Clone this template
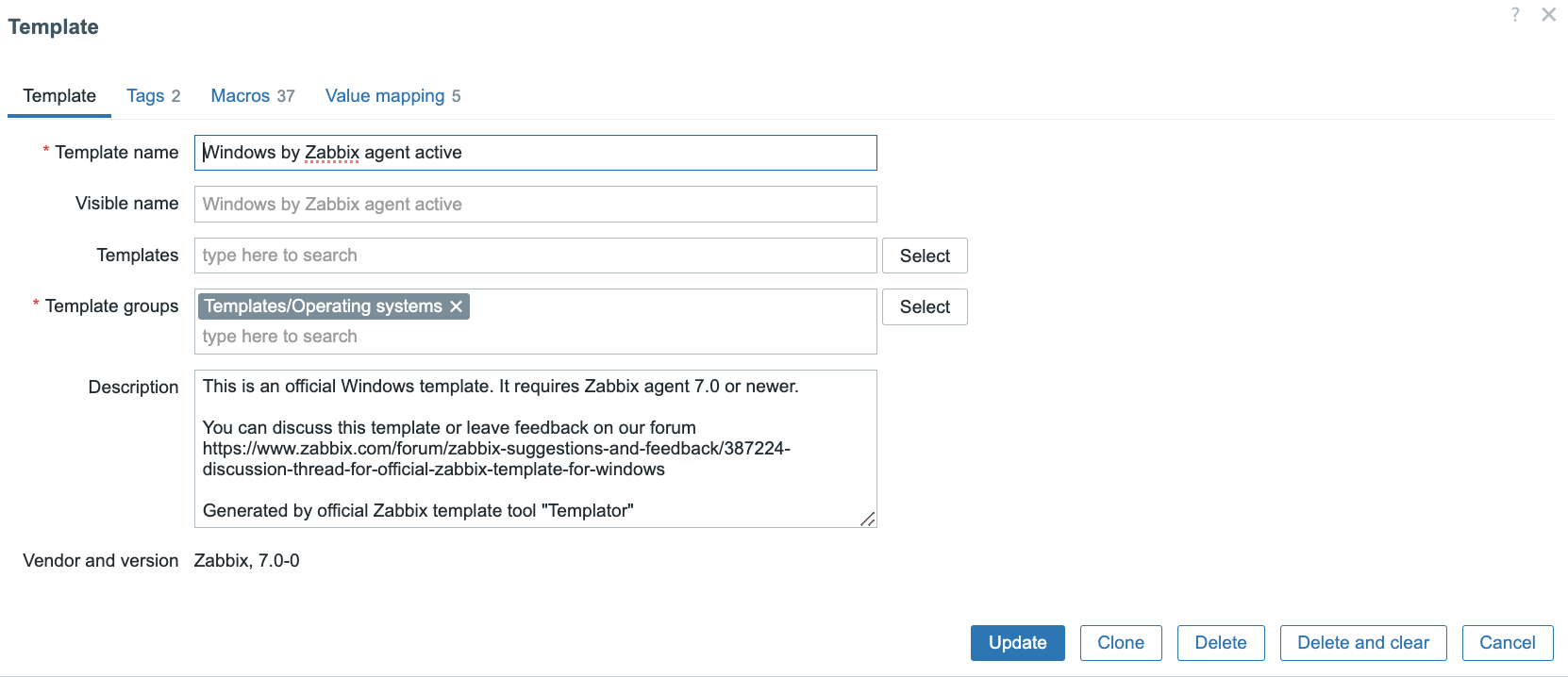The height and width of the screenshot is (677, 1568). [1121, 643]
